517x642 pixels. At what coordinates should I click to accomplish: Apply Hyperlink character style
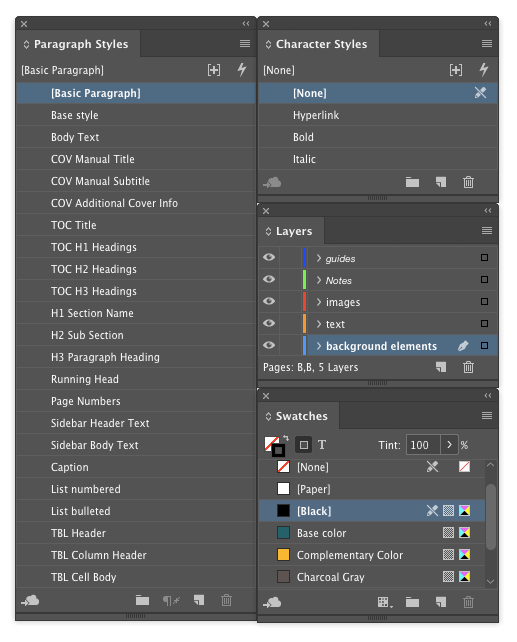(378, 115)
